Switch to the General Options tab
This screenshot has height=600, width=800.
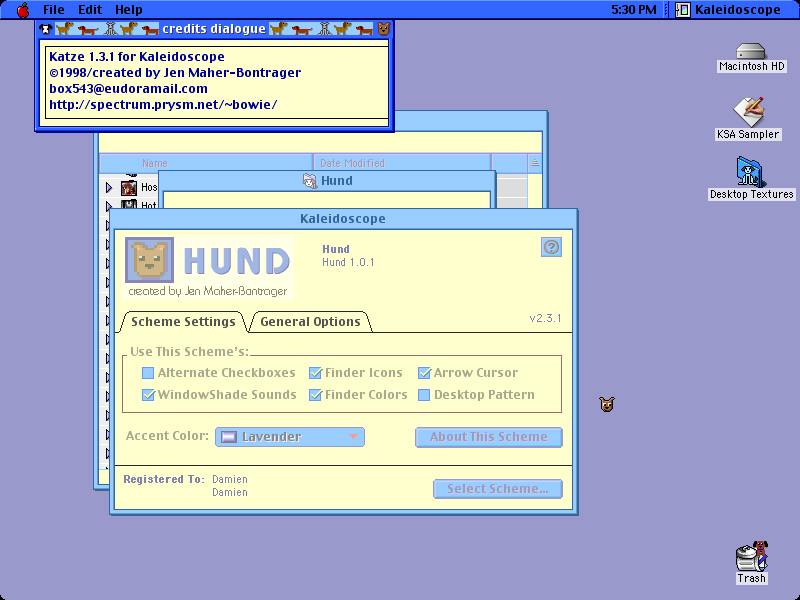310,321
